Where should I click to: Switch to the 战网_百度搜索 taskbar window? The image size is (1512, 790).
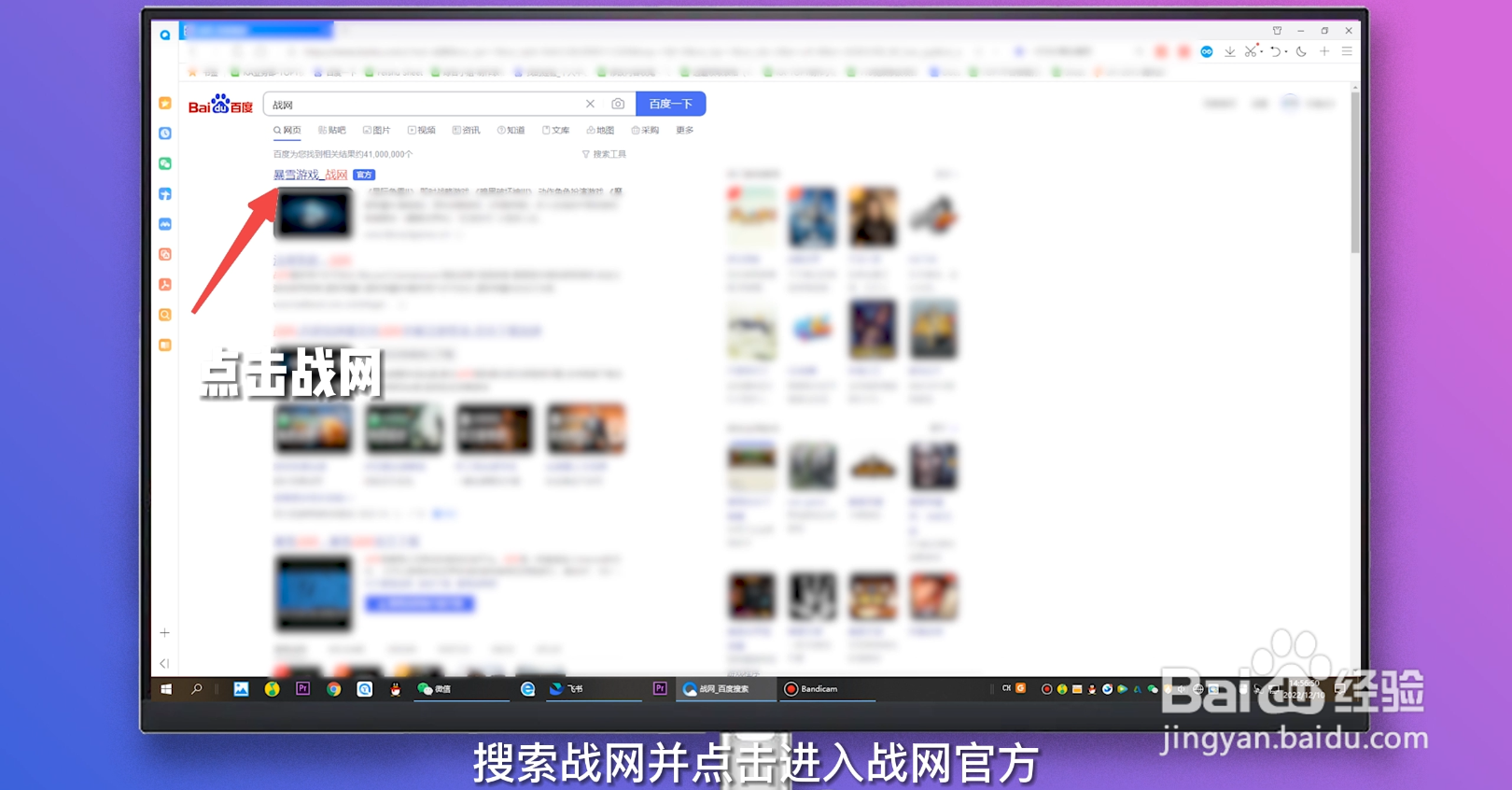point(726,689)
